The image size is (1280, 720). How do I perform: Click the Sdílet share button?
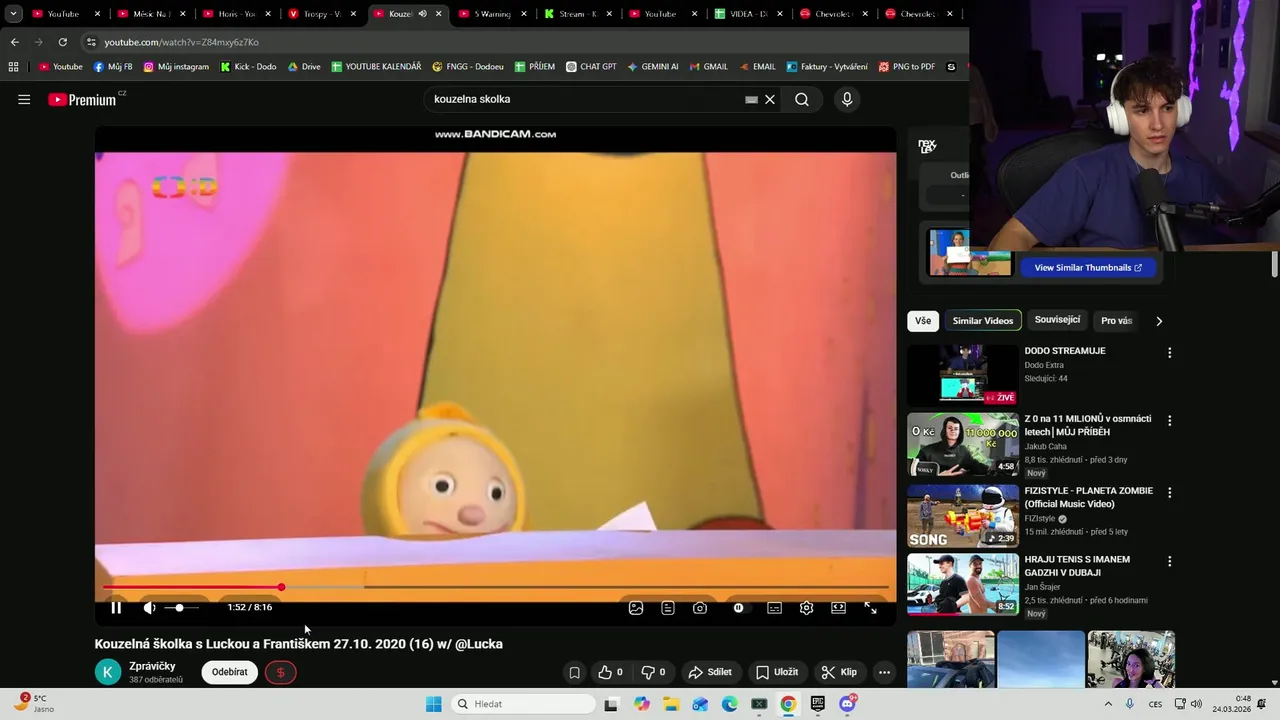point(711,672)
